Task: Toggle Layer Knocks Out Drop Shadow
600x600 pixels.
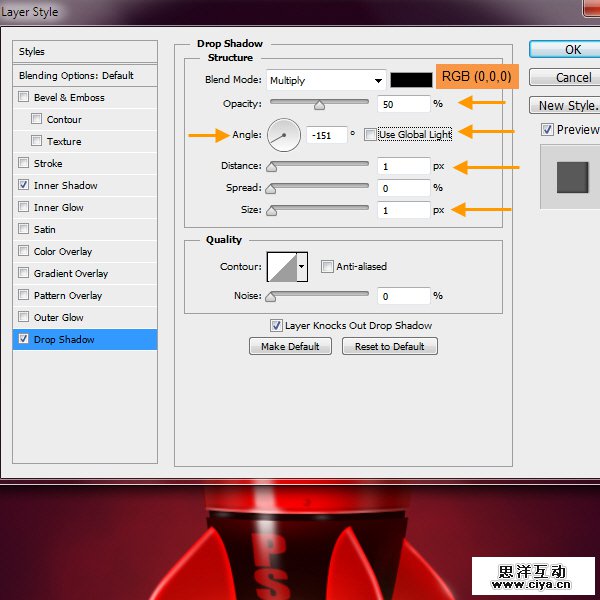Action: point(276,326)
